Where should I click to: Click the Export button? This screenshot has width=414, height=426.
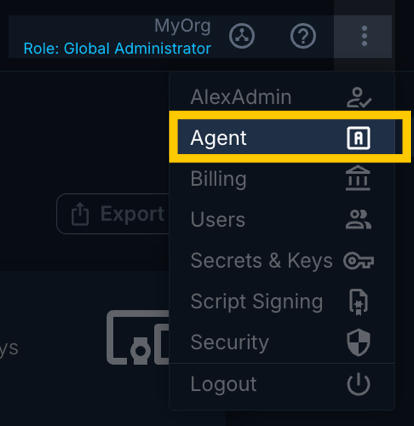point(113,214)
